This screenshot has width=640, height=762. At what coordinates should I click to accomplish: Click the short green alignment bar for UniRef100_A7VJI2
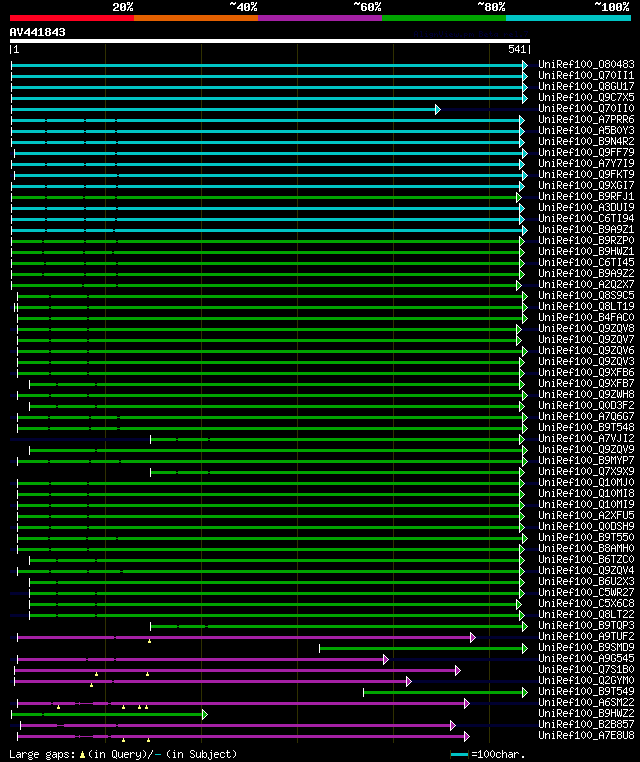tap(337, 439)
